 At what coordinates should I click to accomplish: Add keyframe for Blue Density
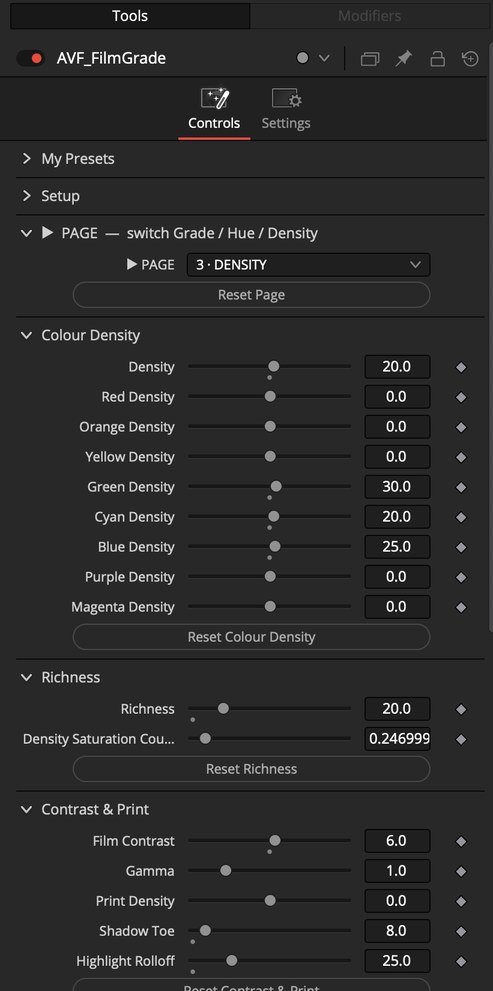click(461, 547)
